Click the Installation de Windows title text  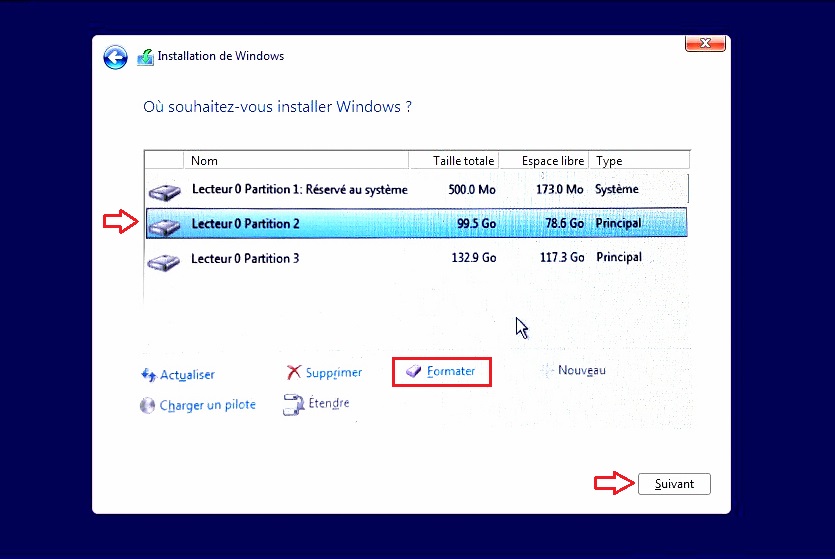[221, 56]
